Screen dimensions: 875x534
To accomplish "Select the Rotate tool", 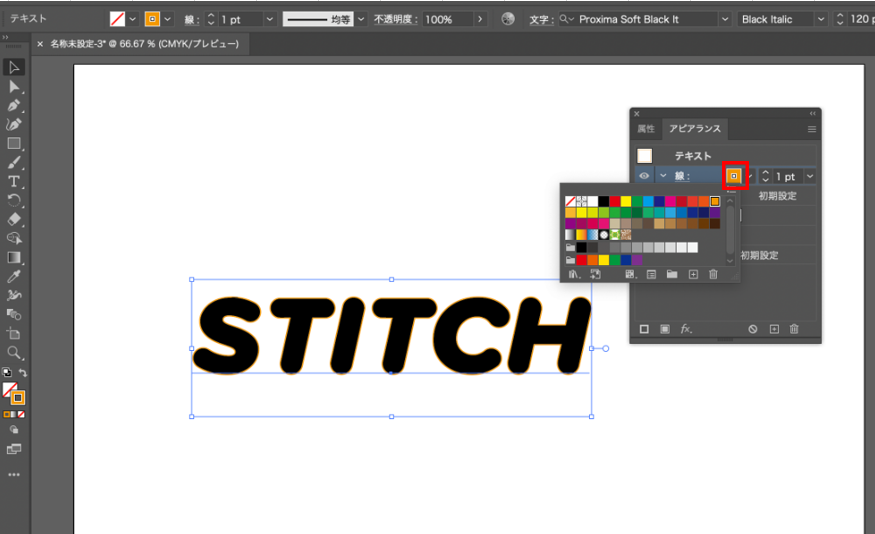I will point(14,200).
